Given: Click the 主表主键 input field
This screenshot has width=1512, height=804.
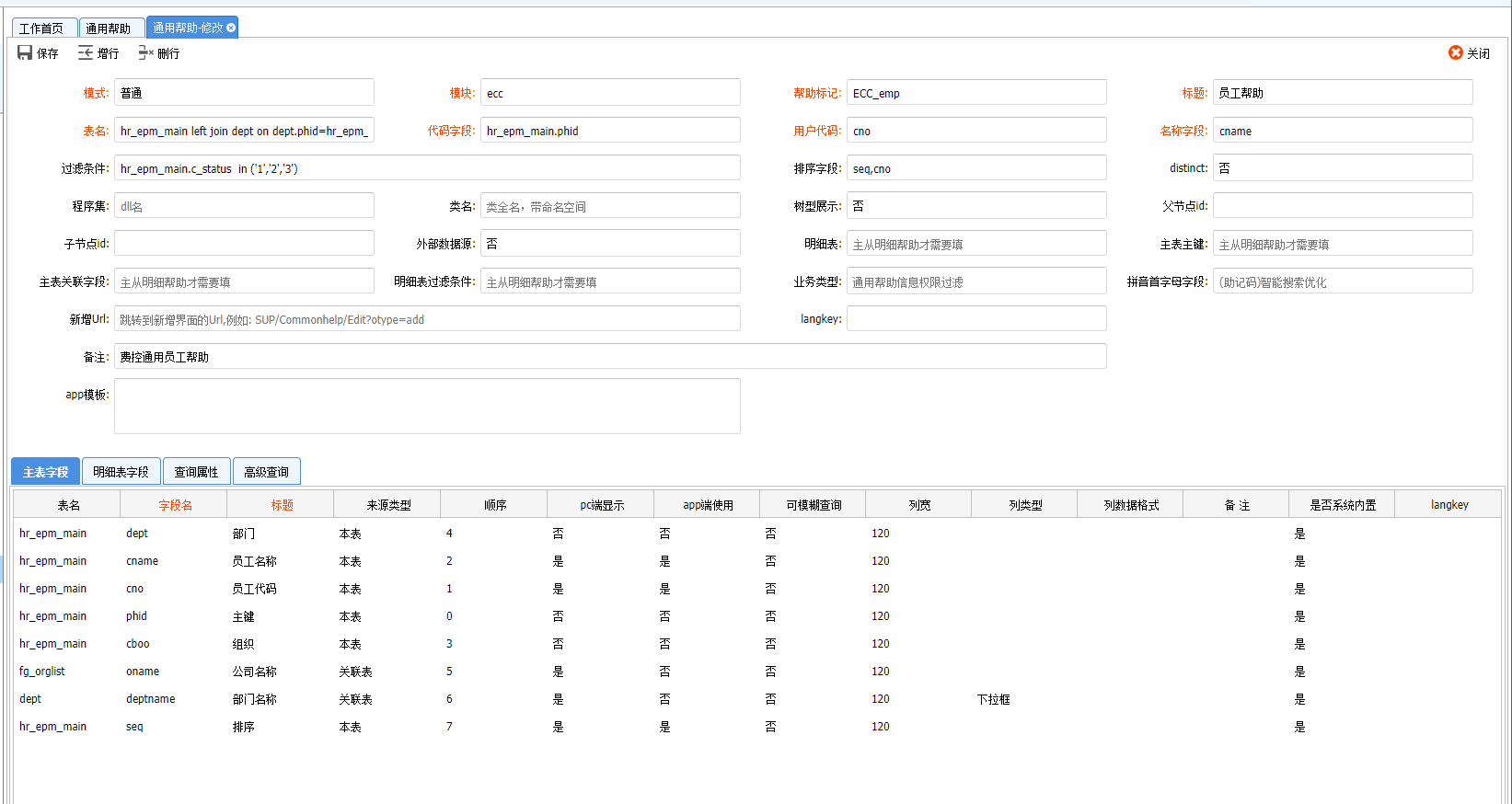Looking at the screenshot, I should (1343, 243).
